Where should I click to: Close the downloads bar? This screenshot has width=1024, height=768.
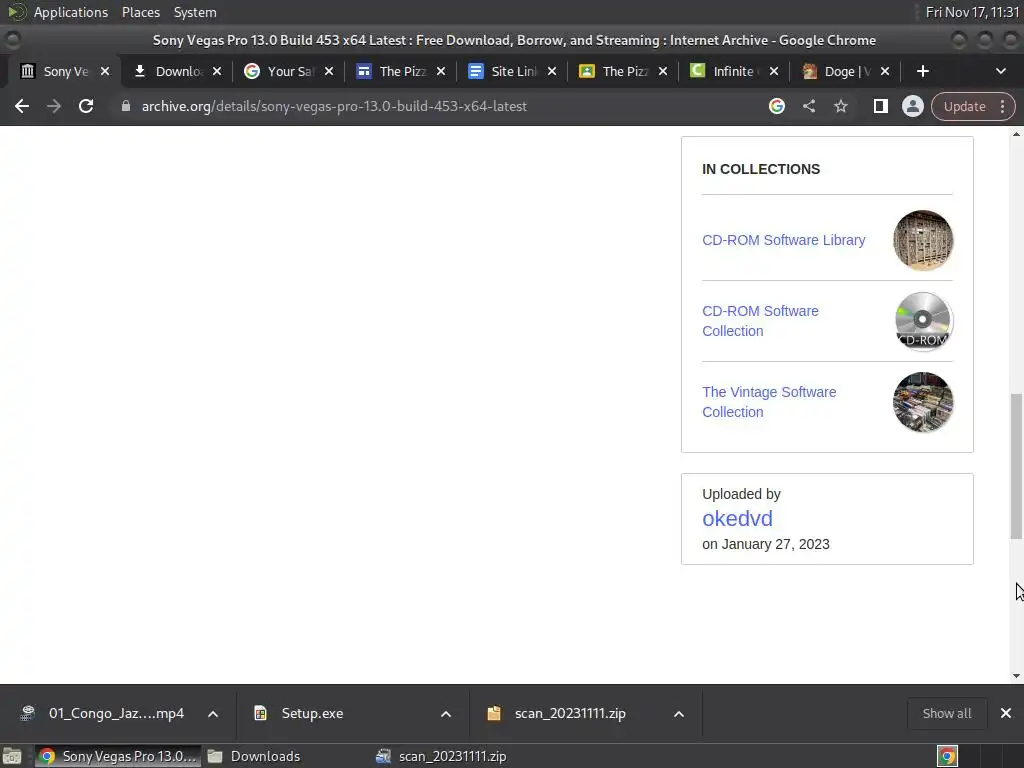(x=1006, y=713)
